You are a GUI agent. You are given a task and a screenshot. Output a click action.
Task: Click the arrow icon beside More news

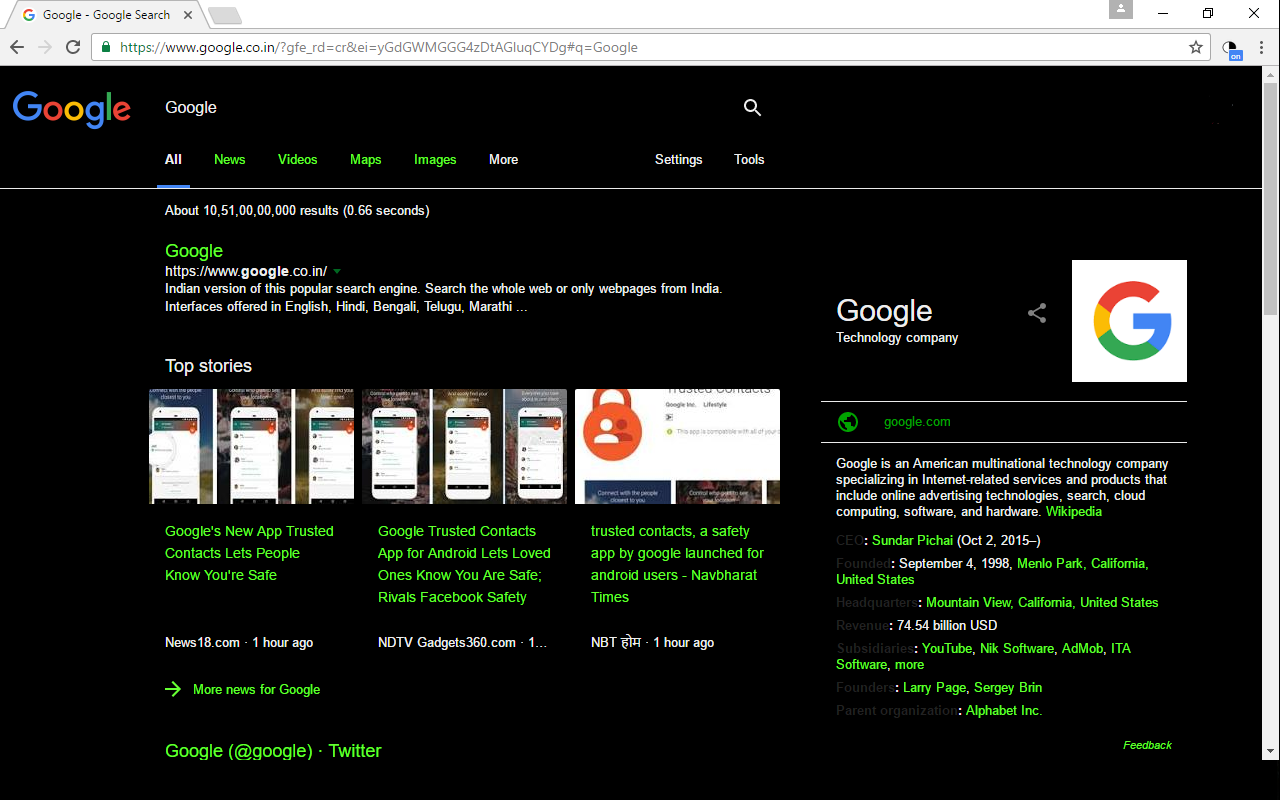click(173, 689)
